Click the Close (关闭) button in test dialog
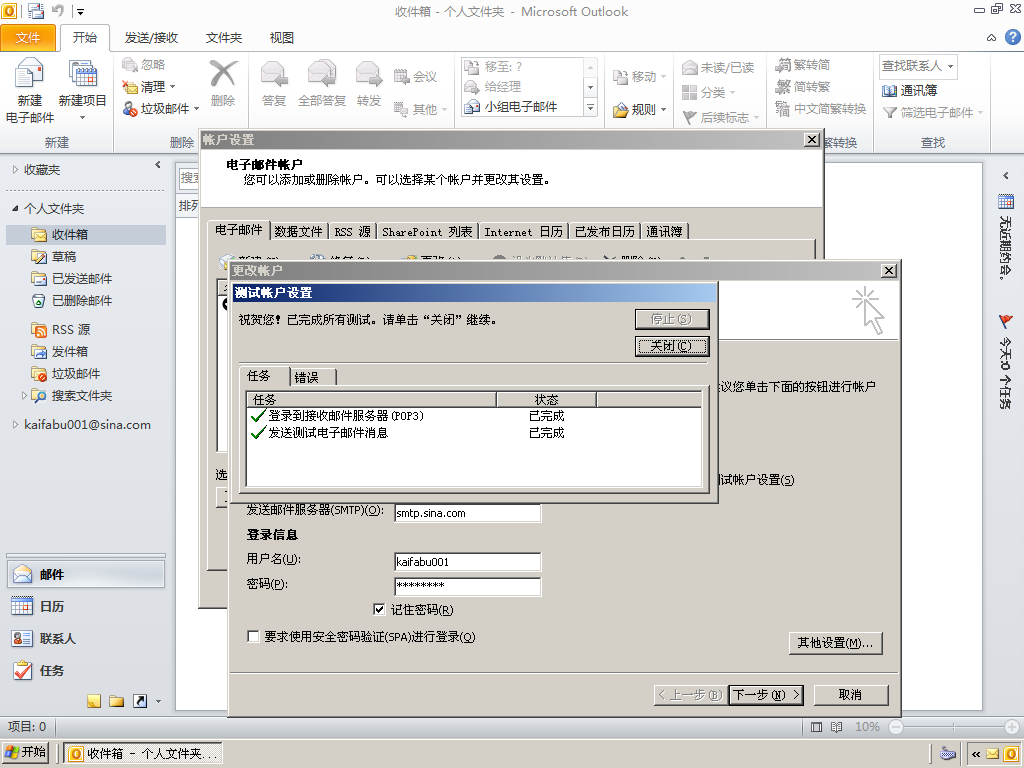 [672, 346]
